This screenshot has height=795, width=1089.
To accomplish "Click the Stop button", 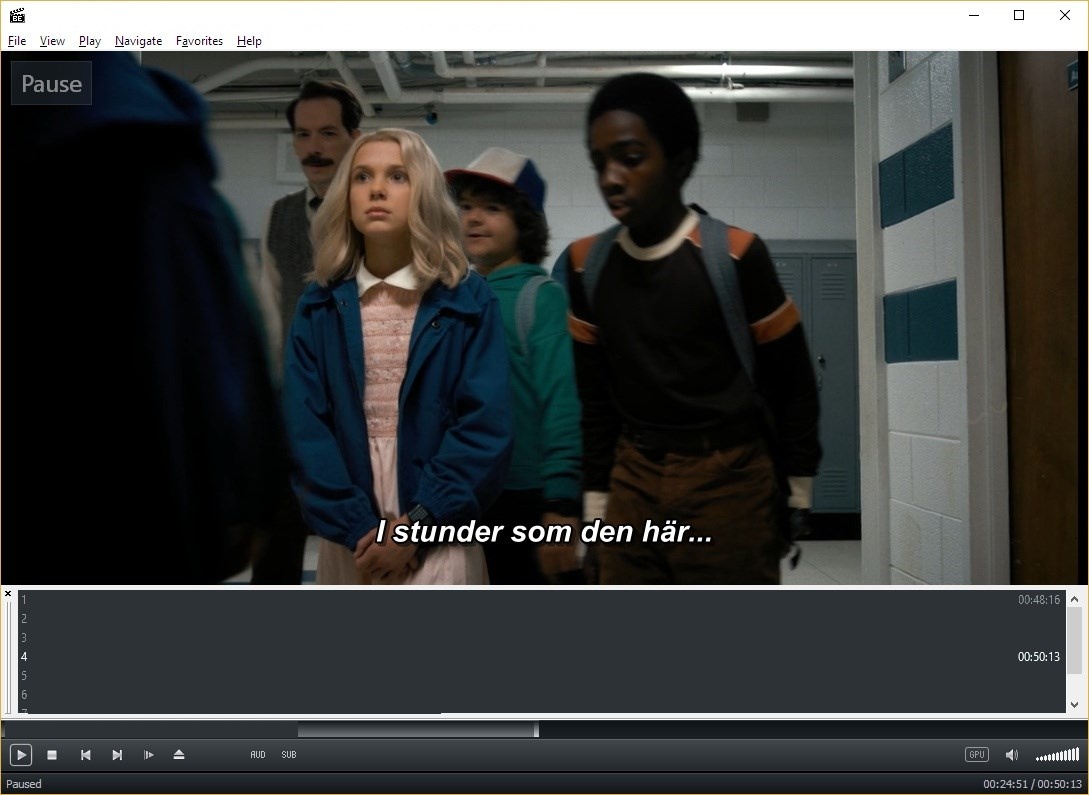I will 51,755.
